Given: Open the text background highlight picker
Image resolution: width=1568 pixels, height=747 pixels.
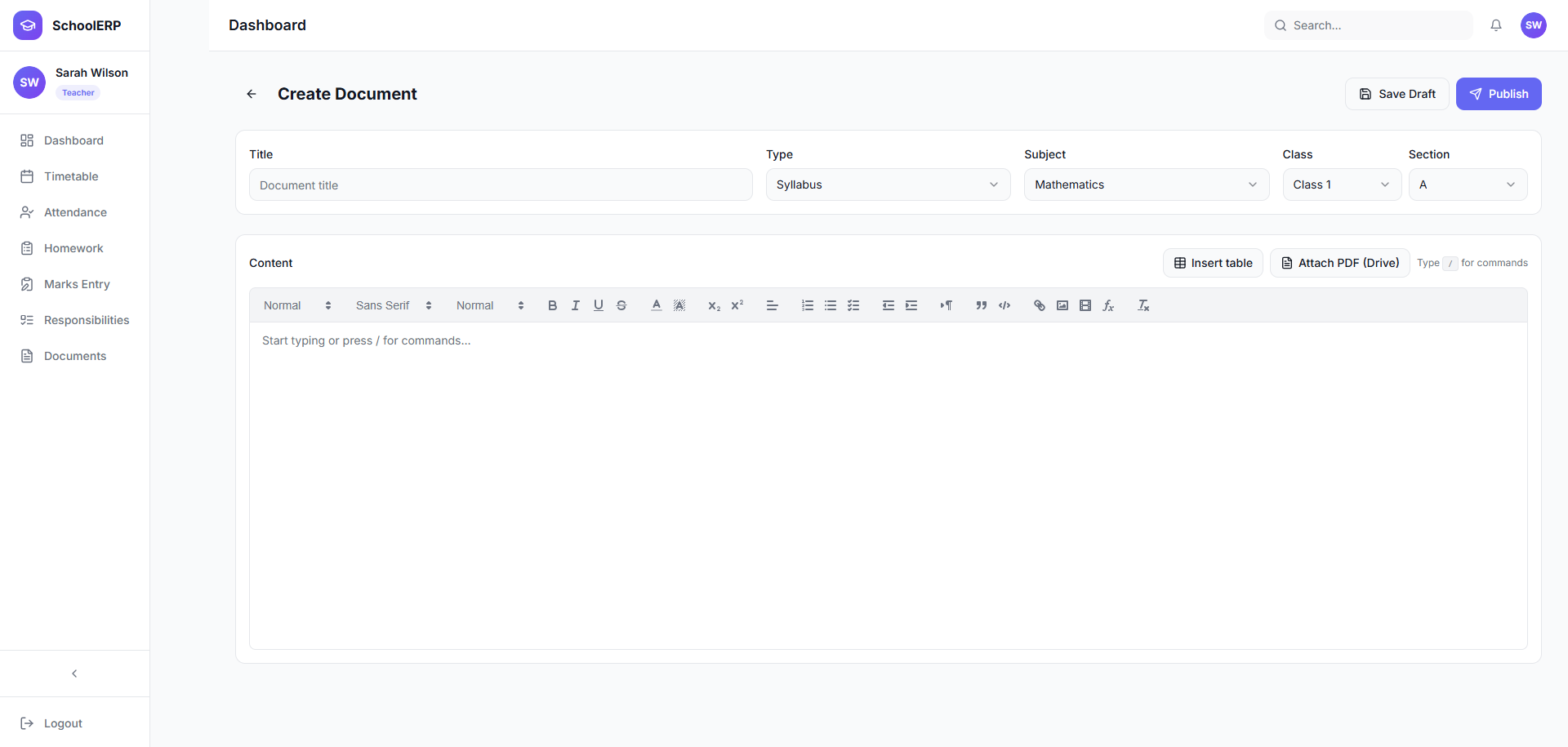Looking at the screenshot, I should click(679, 305).
